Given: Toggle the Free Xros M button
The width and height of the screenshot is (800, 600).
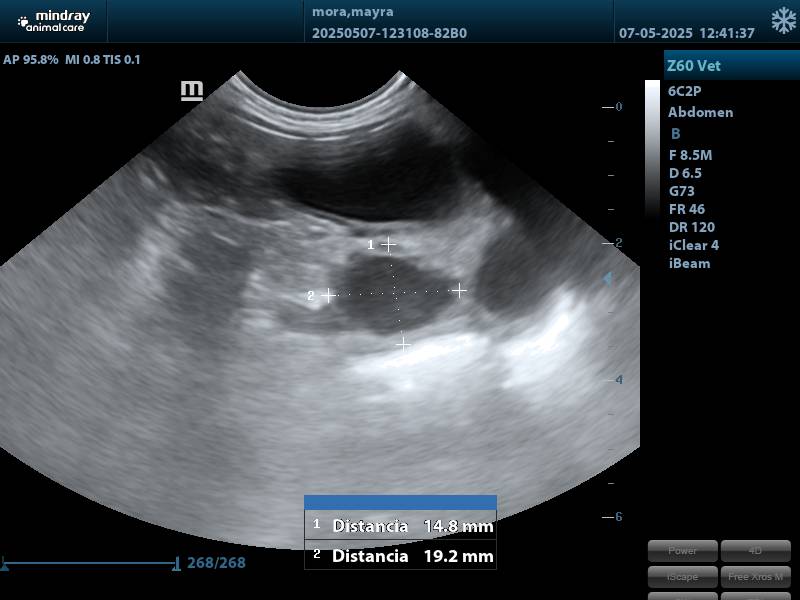Looking at the screenshot, I should pyautogui.click(x=755, y=576).
